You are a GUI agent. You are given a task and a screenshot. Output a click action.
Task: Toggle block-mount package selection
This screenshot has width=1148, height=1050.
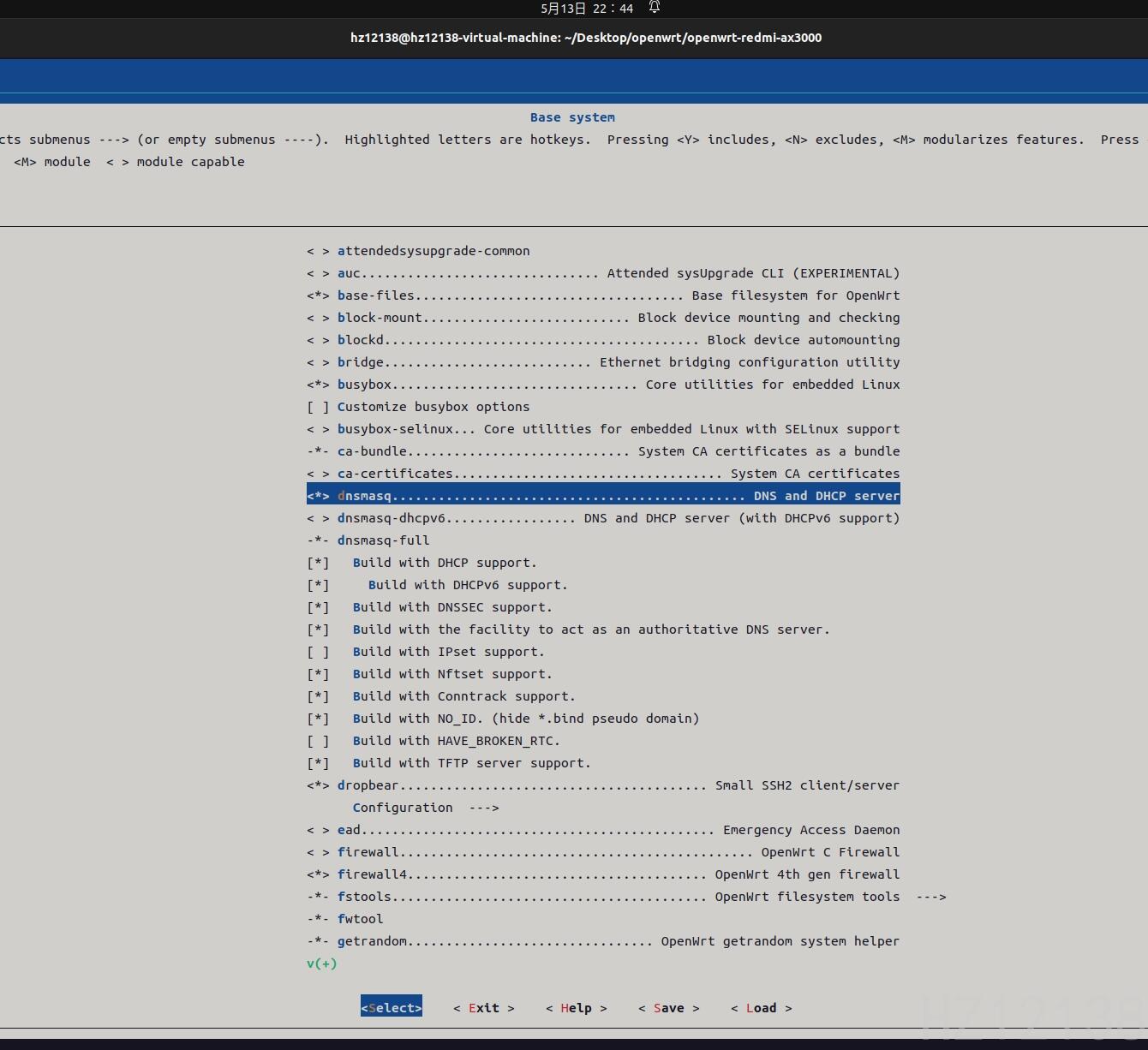click(603, 318)
